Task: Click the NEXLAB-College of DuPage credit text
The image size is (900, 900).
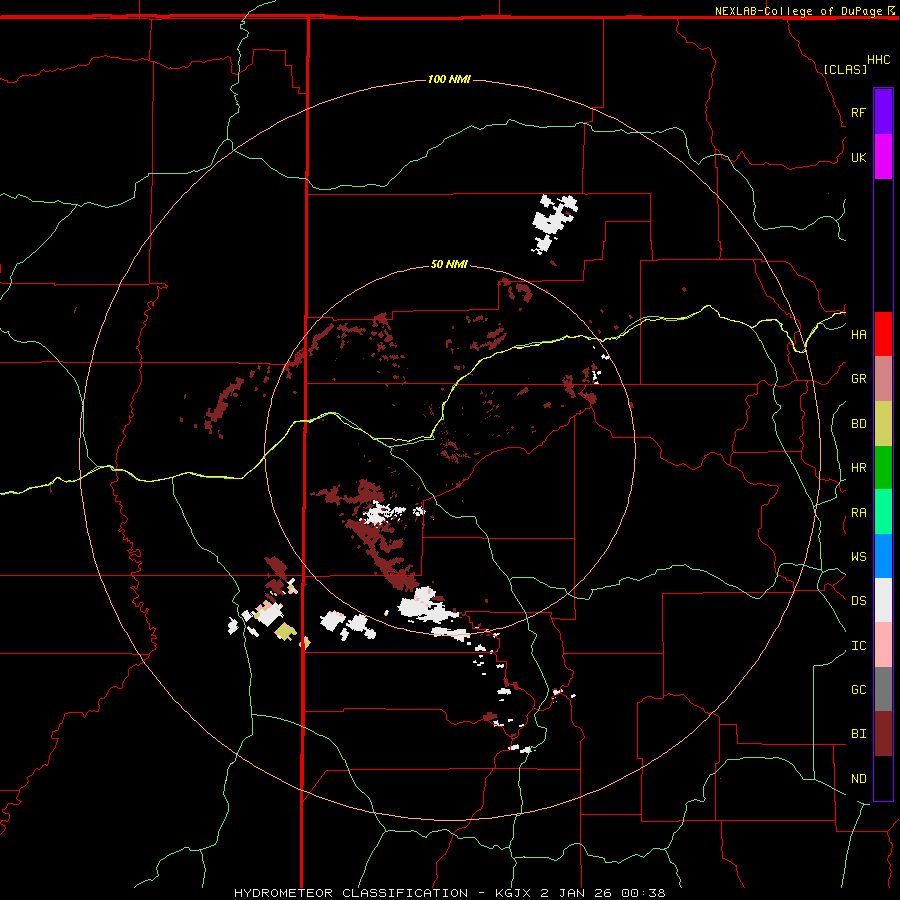Action: (x=801, y=11)
